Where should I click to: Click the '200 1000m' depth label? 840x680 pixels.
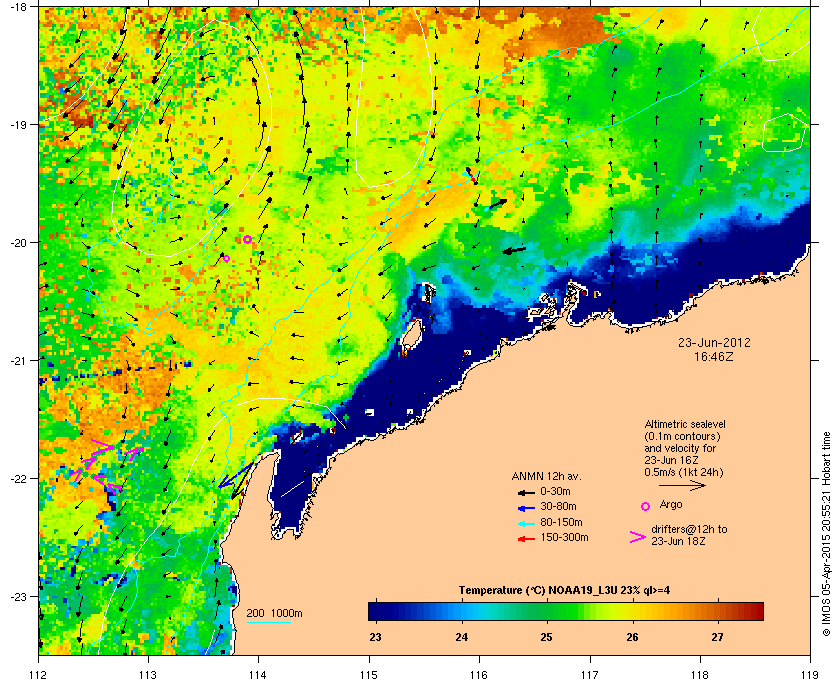[274, 614]
